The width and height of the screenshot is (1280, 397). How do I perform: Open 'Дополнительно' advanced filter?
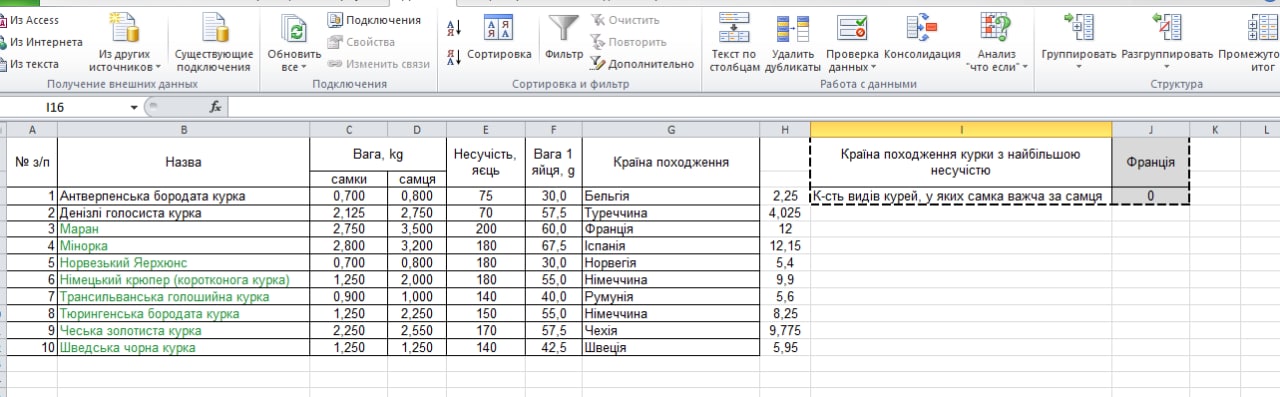[x=641, y=64]
